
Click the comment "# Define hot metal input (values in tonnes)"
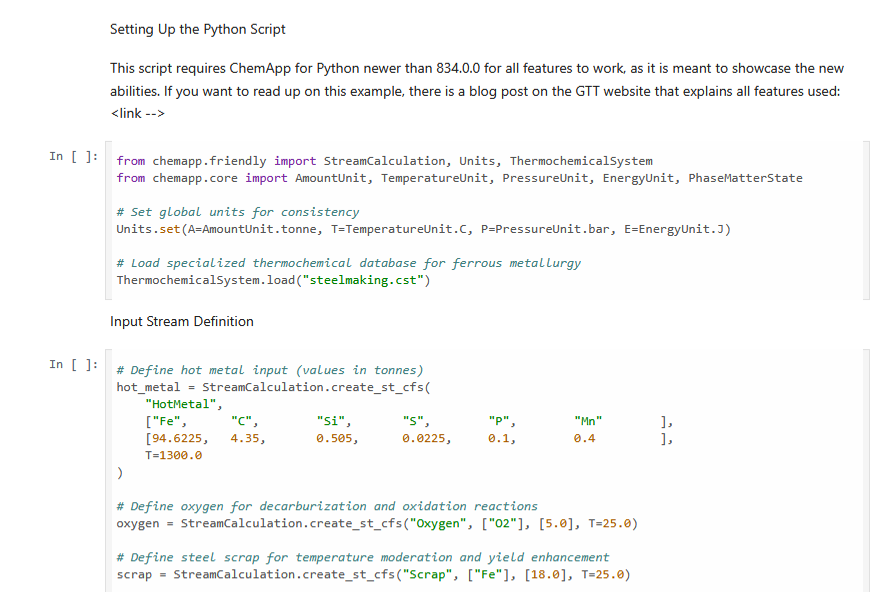(270, 370)
